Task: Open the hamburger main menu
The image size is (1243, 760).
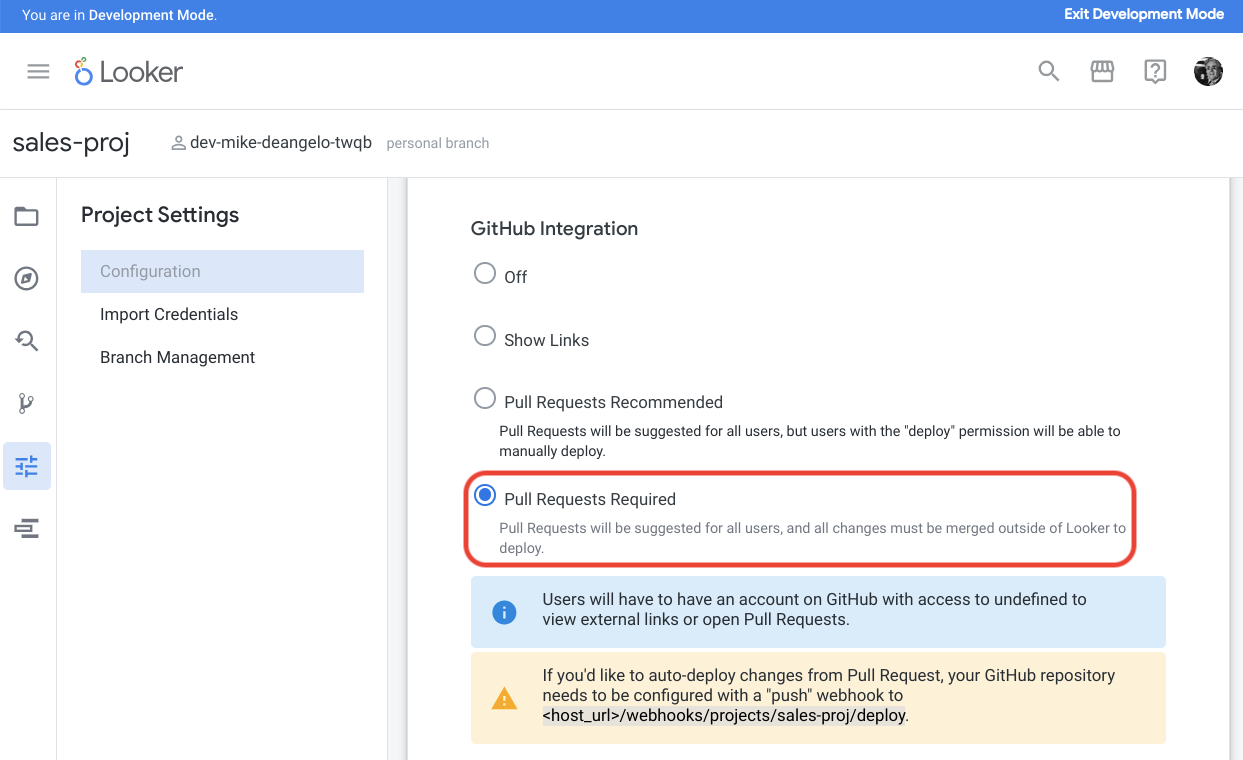Action: tap(38, 71)
